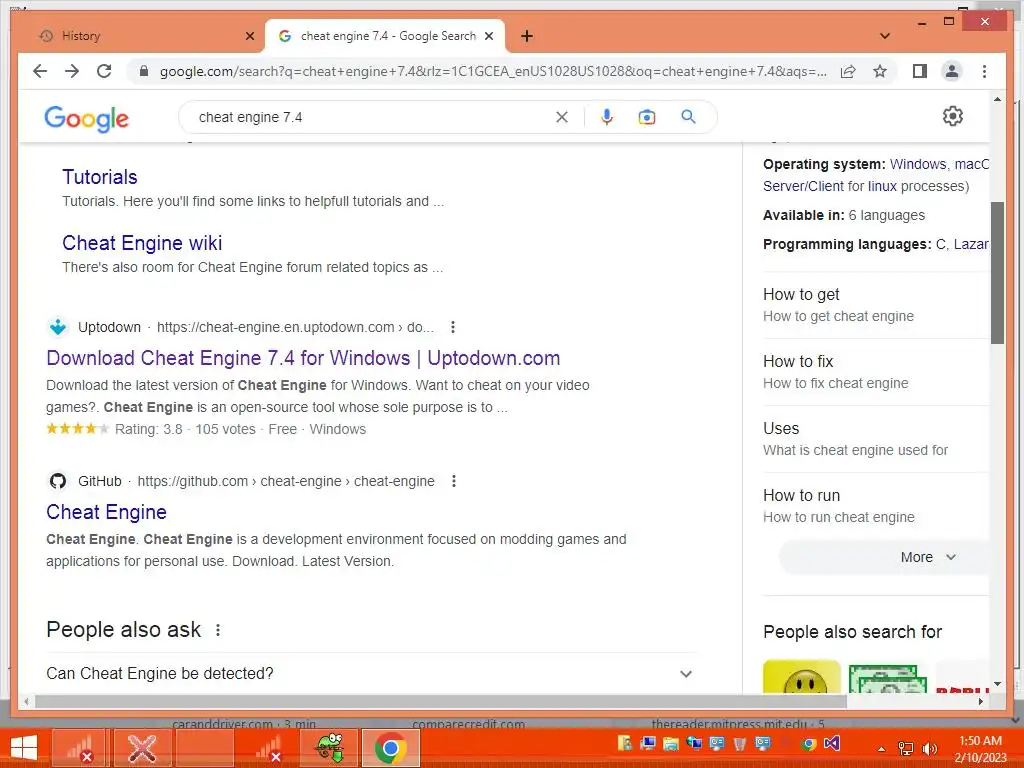Open People also ask options menu
The image size is (1024, 768).
[x=218, y=630]
